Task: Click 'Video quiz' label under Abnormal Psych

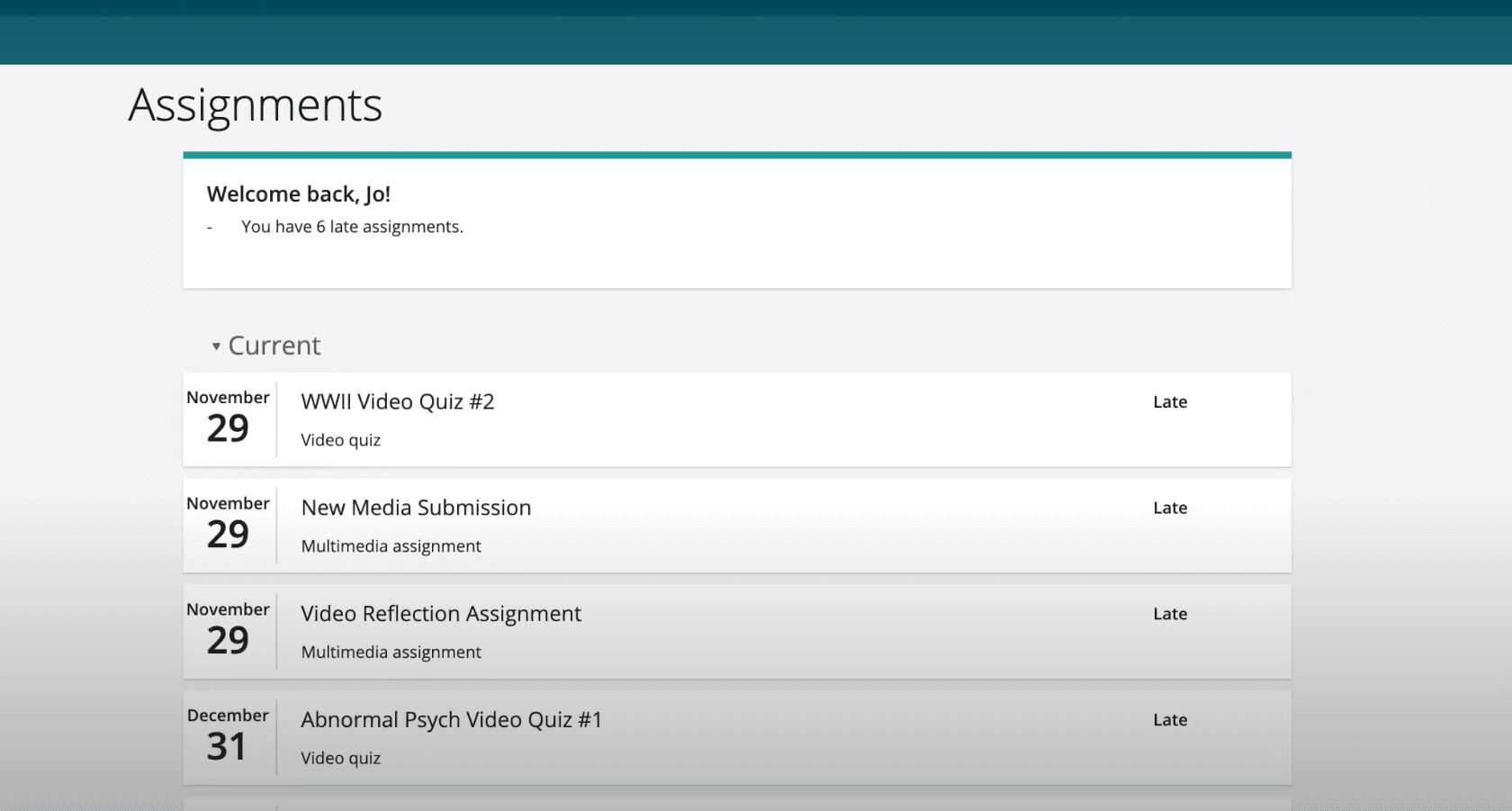Action: (x=340, y=759)
